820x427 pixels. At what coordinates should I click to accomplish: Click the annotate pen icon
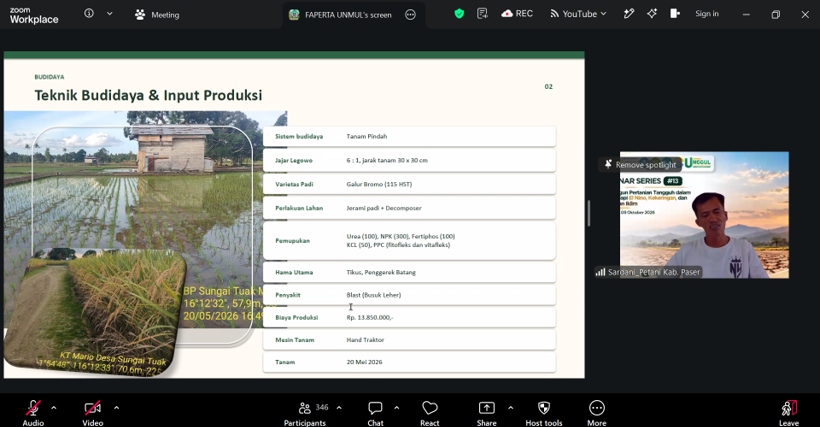(x=629, y=14)
